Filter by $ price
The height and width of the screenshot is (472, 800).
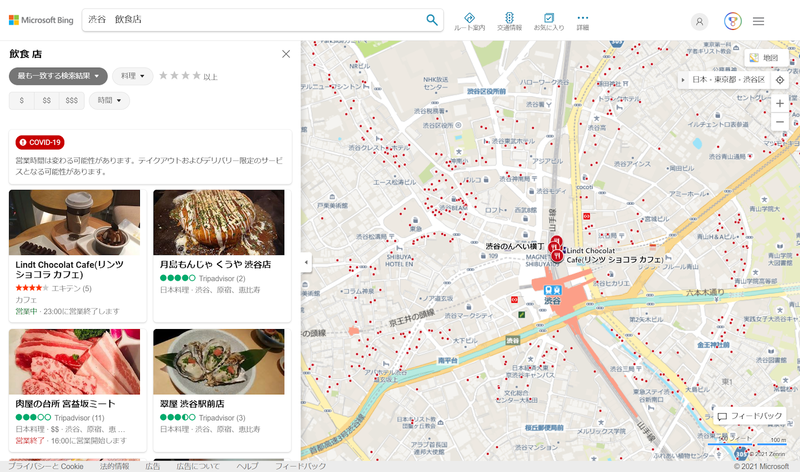tap(21, 101)
